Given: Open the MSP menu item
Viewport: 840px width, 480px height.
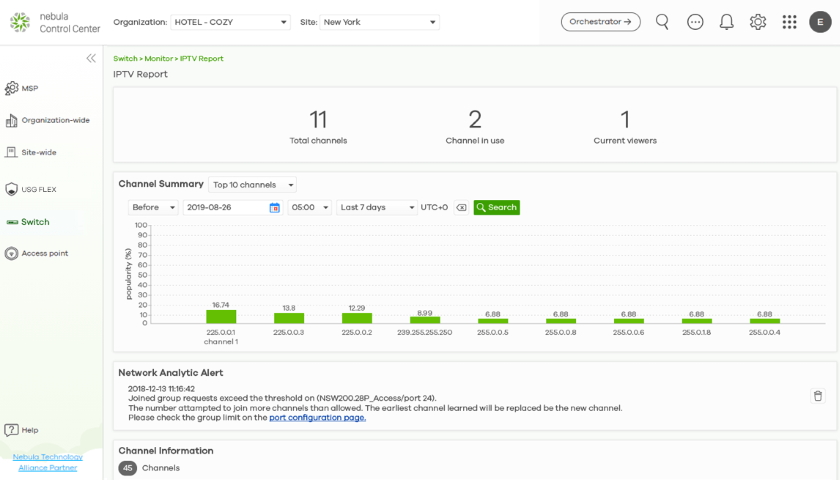Looking at the screenshot, I should click(x=30, y=88).
